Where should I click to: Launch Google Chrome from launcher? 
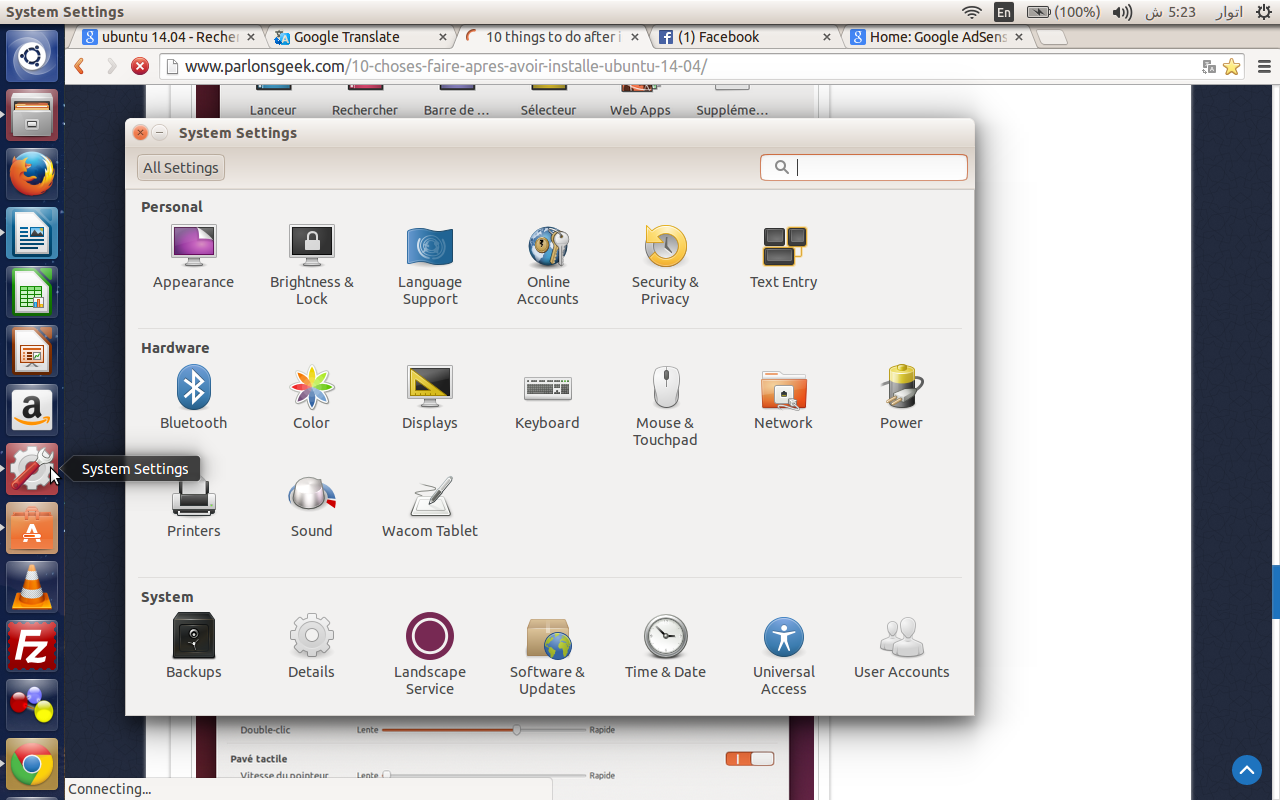(32, 764)
